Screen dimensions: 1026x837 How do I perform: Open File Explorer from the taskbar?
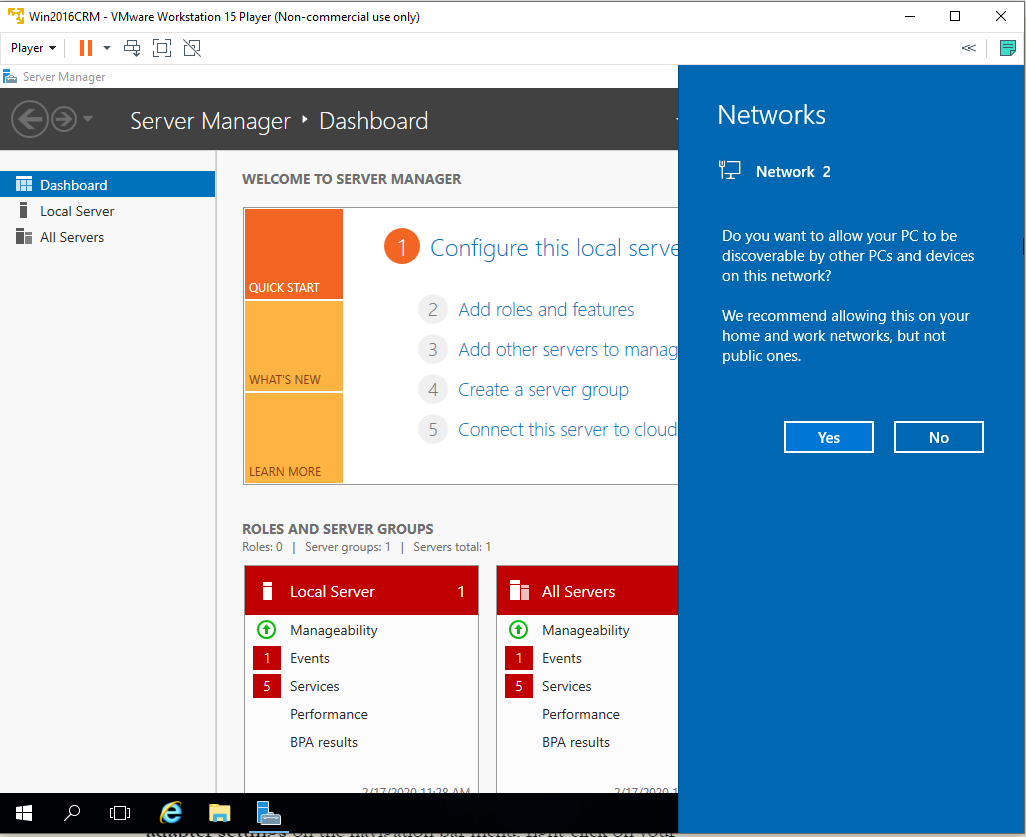[x=219, y=813]
